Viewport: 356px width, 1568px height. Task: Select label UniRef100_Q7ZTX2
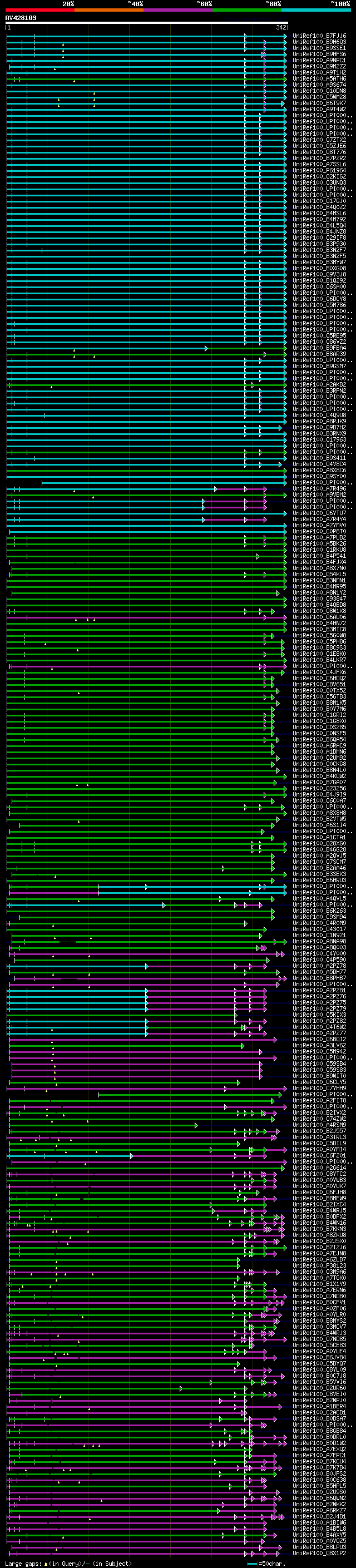319,140
